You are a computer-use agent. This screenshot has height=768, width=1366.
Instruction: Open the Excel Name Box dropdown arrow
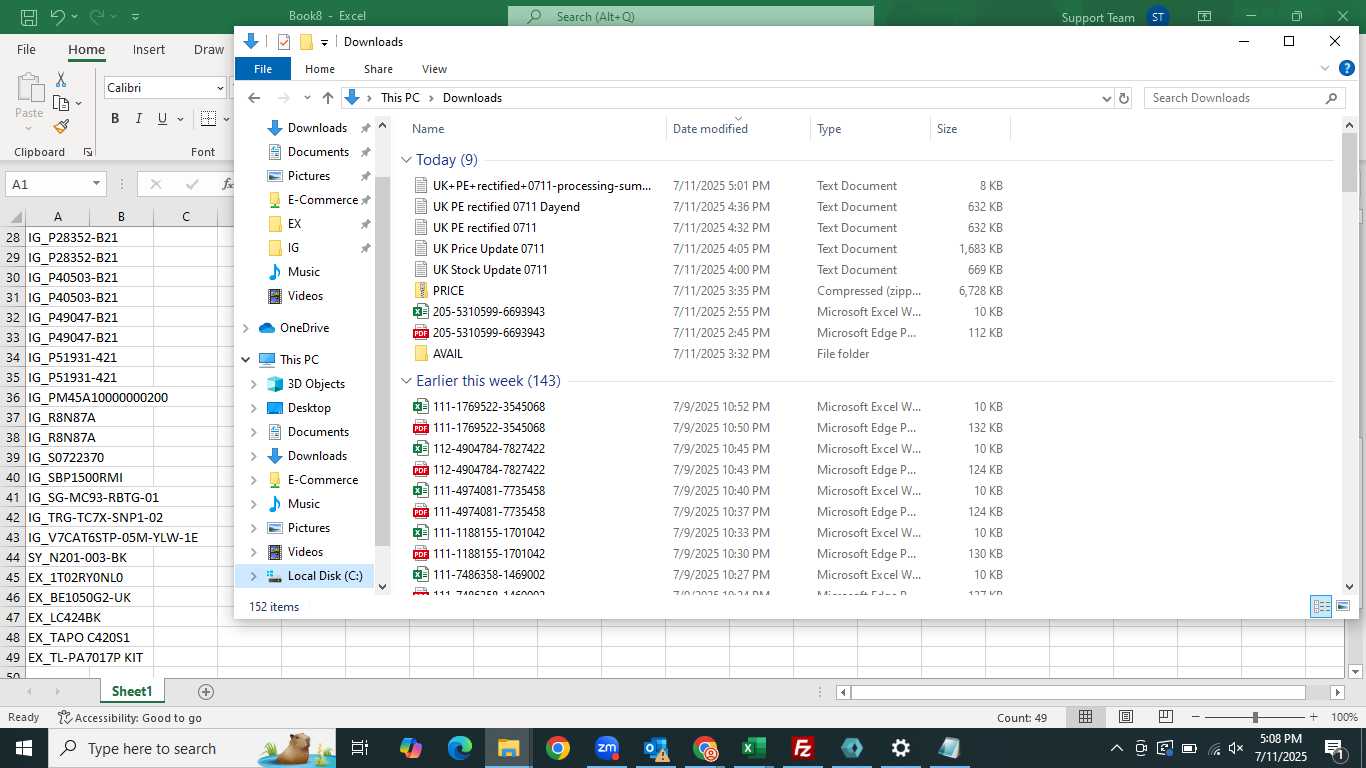97,184
